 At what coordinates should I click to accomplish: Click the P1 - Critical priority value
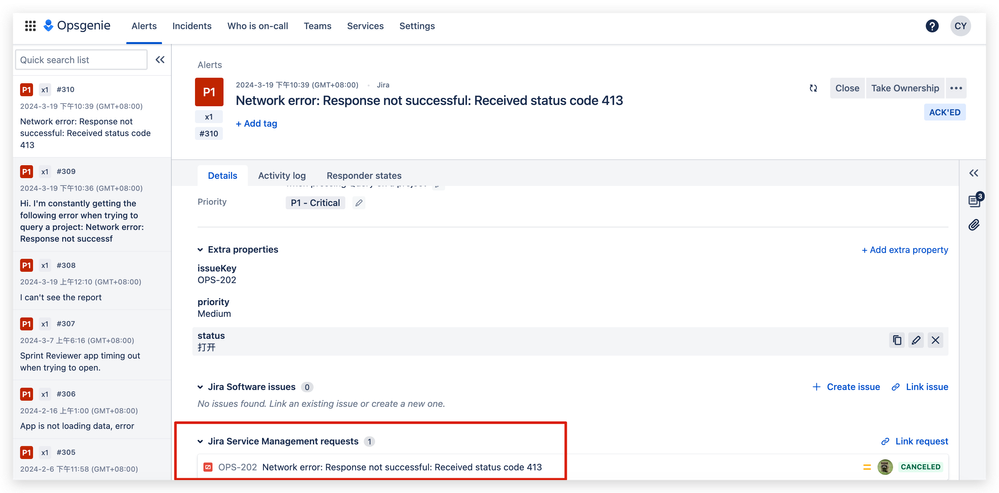click(x=315, y=203)
